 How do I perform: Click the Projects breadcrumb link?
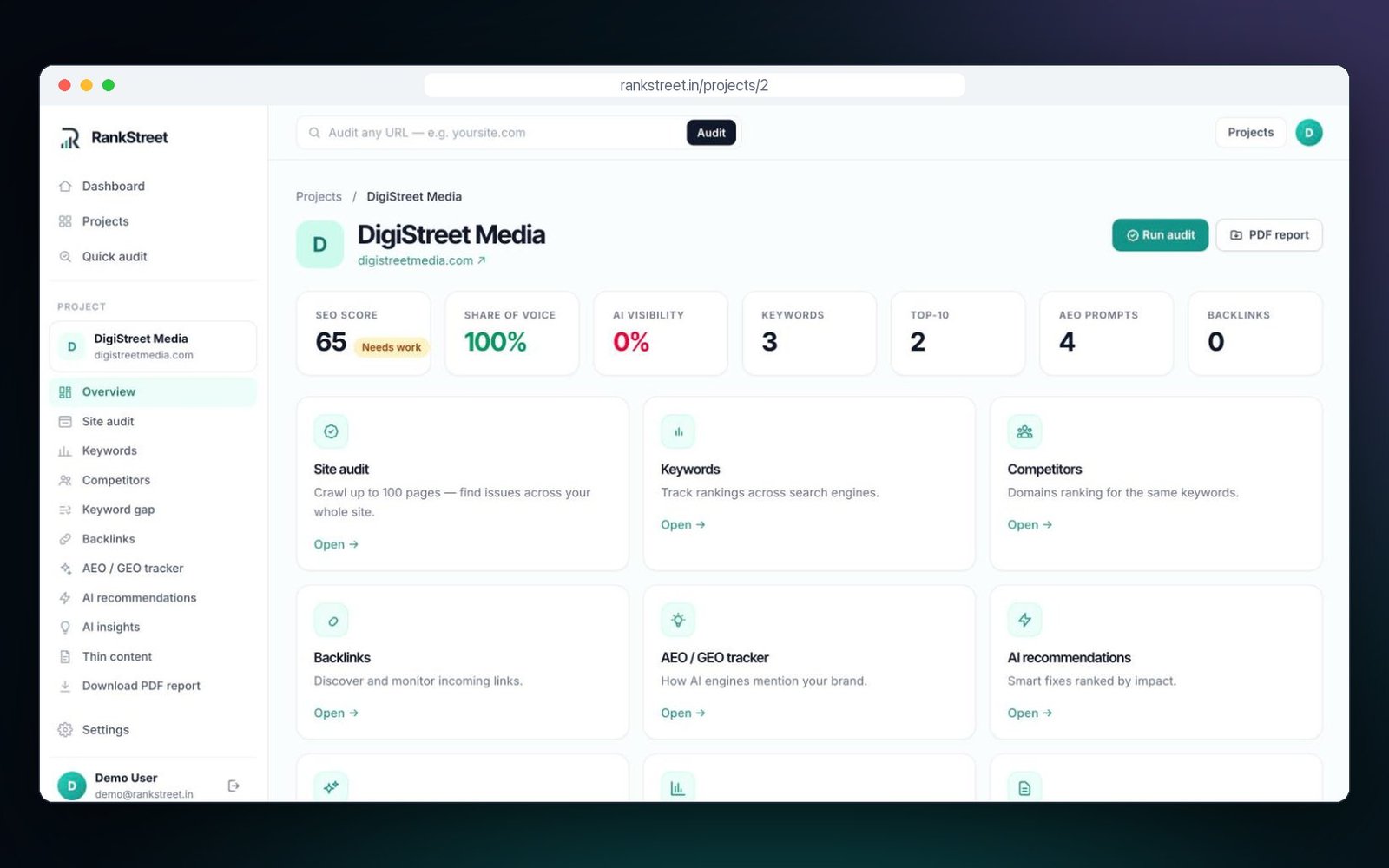pyautogui.click(x=319, y=197)
